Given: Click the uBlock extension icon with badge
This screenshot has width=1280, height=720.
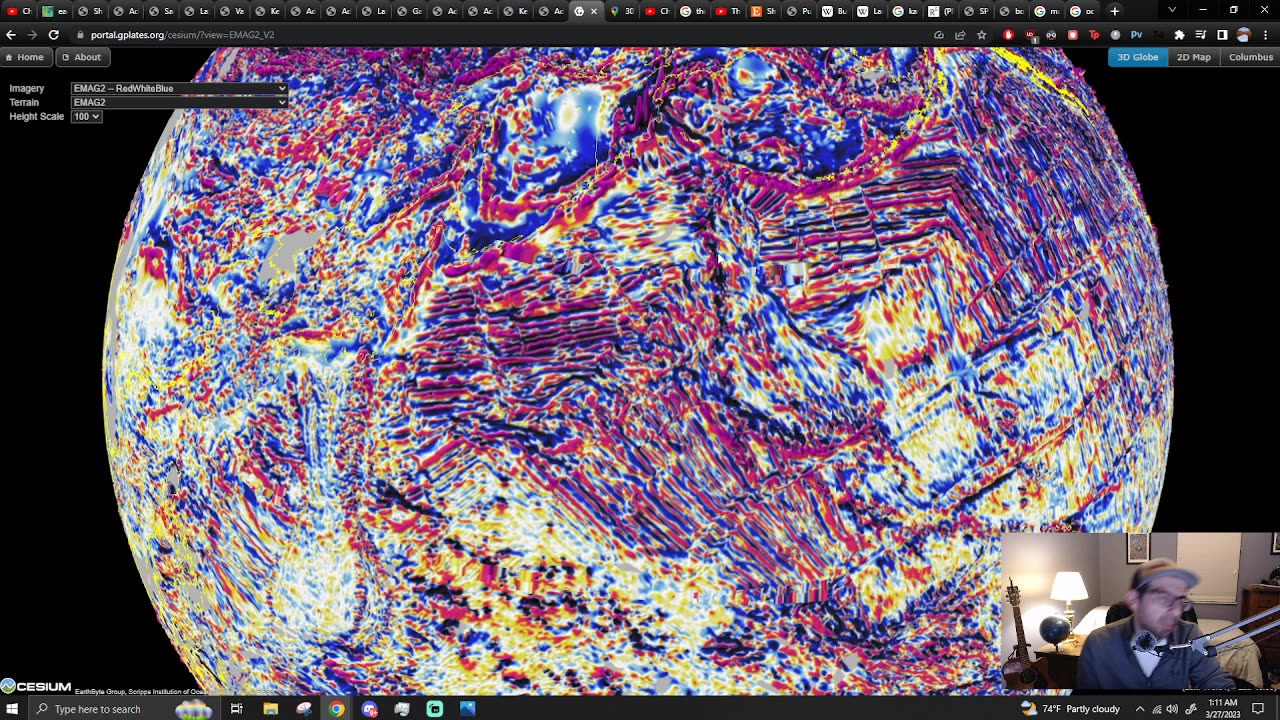Looking at the screenshot, I should (1032, 36).
